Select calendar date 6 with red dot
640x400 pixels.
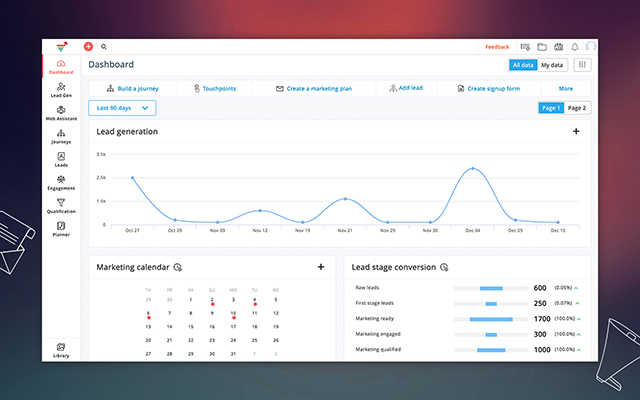pyautogui.click(x=148, y=314)
